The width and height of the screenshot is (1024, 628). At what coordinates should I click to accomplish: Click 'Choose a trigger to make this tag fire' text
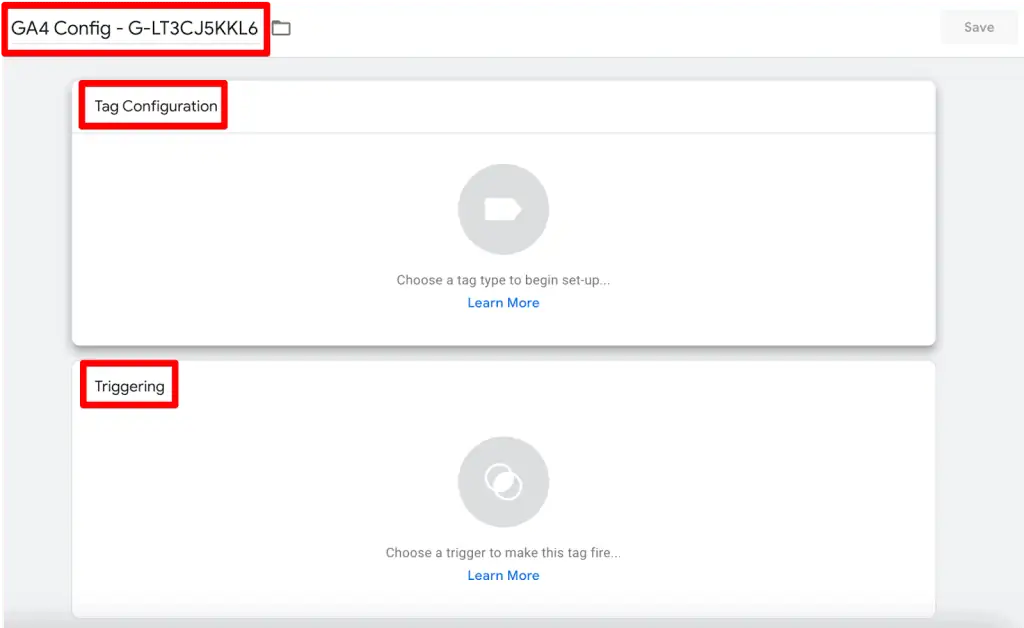(503, 552)
